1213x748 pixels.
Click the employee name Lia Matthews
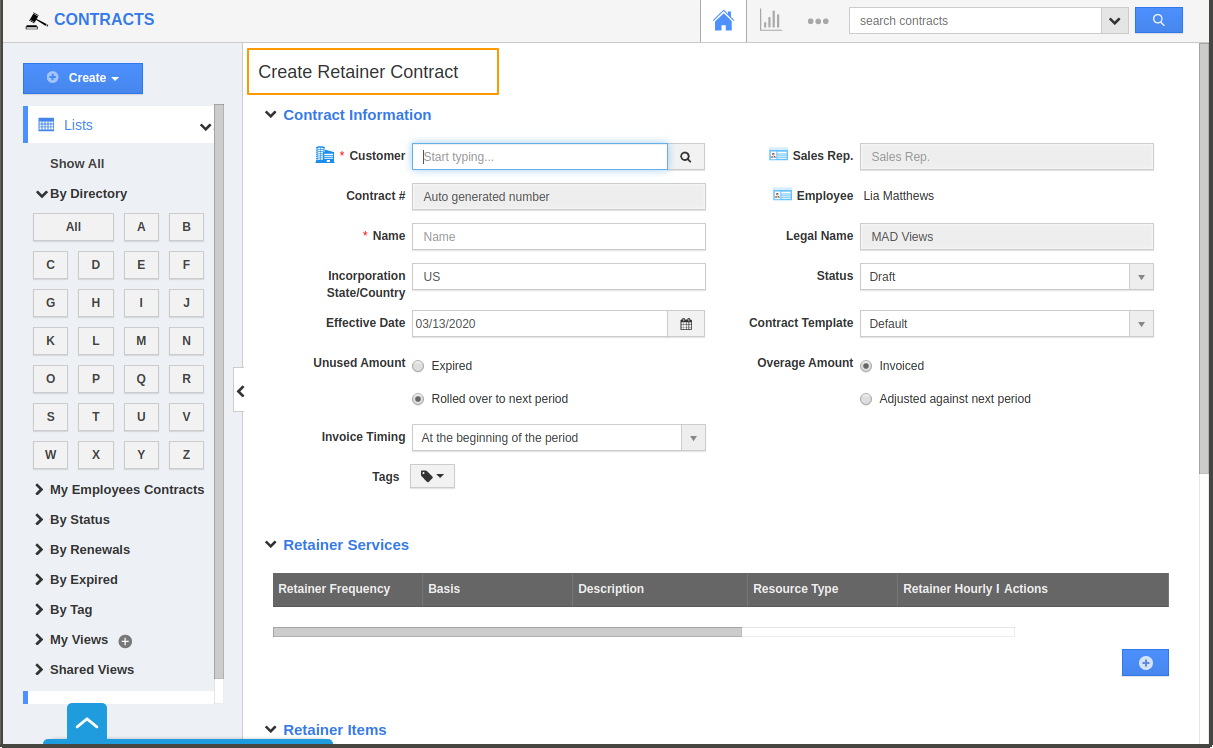coord(899,196)
